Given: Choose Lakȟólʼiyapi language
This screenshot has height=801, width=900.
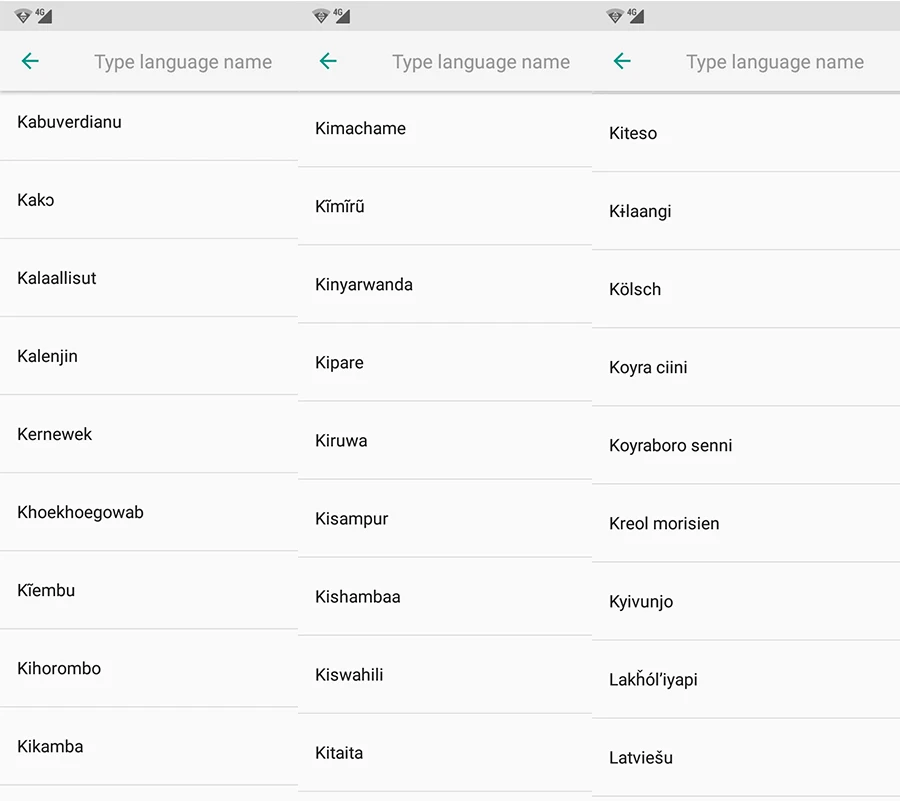Looking at the screenshot, I should (x=746, y=679).
